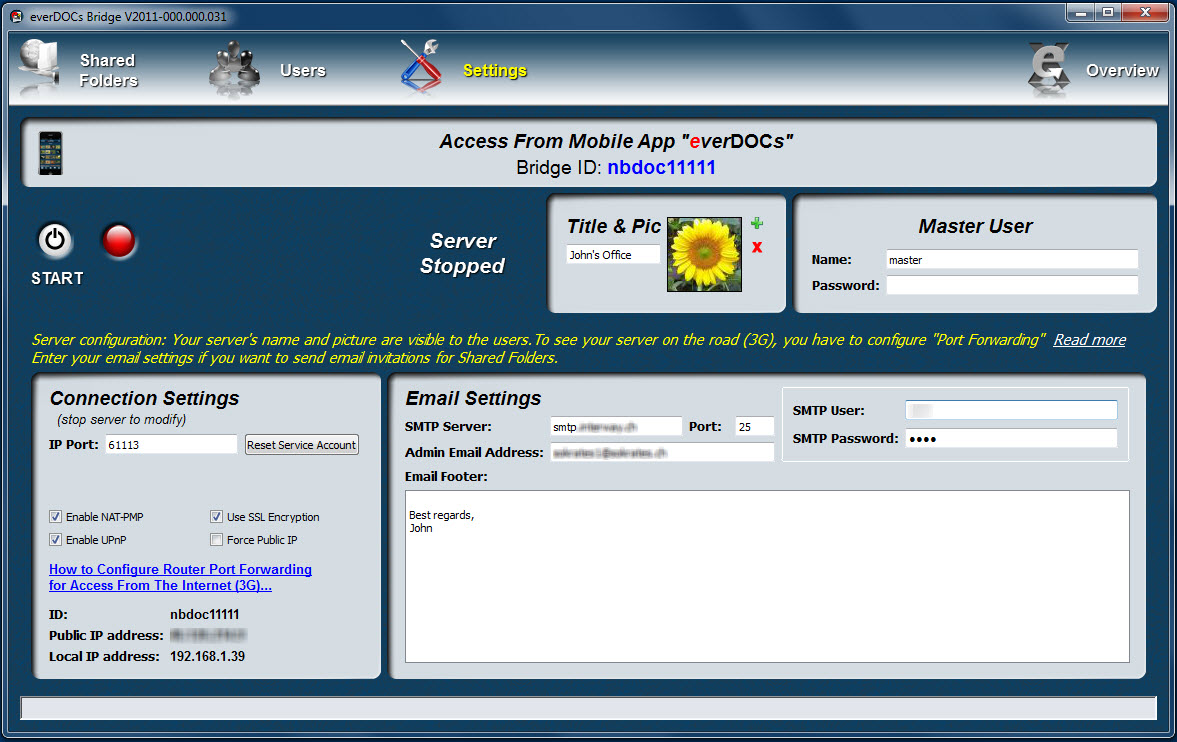The image size is (1177, 742).
Task: Remove the picture with red X icon
Action: click(757, 247)
